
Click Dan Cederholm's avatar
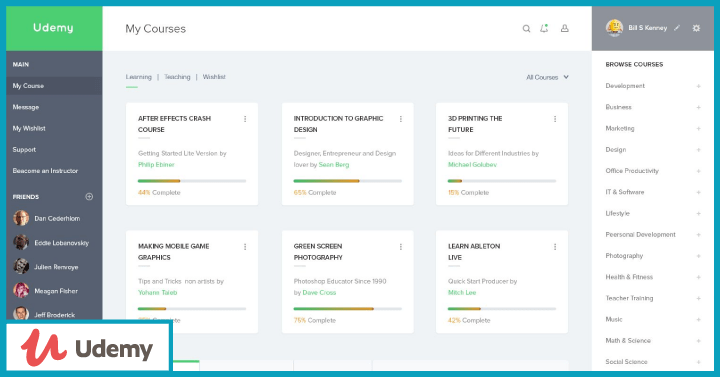21,218
